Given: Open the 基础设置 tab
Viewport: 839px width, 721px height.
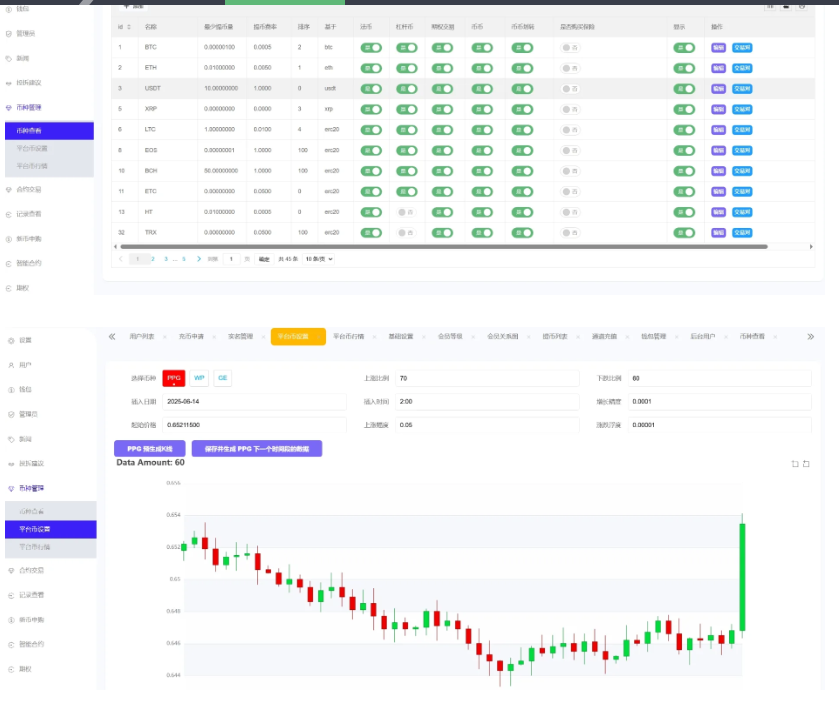Looking at the screenshot, I should pyautogui.click(x=401, y=337).
